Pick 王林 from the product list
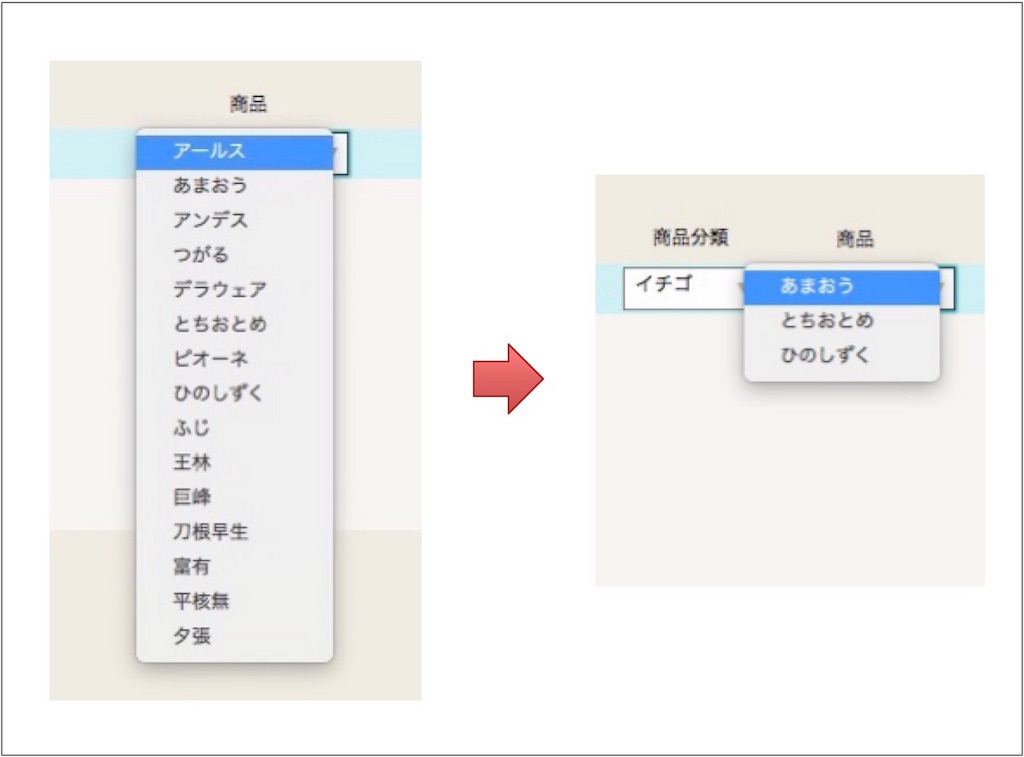 pos(234,462)
